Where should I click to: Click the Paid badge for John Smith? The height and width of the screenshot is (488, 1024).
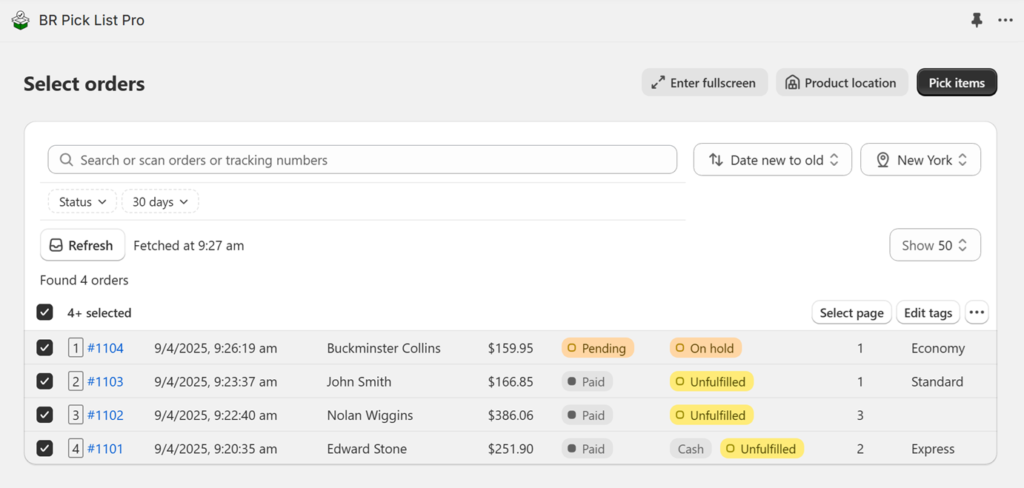click(586, 382)
